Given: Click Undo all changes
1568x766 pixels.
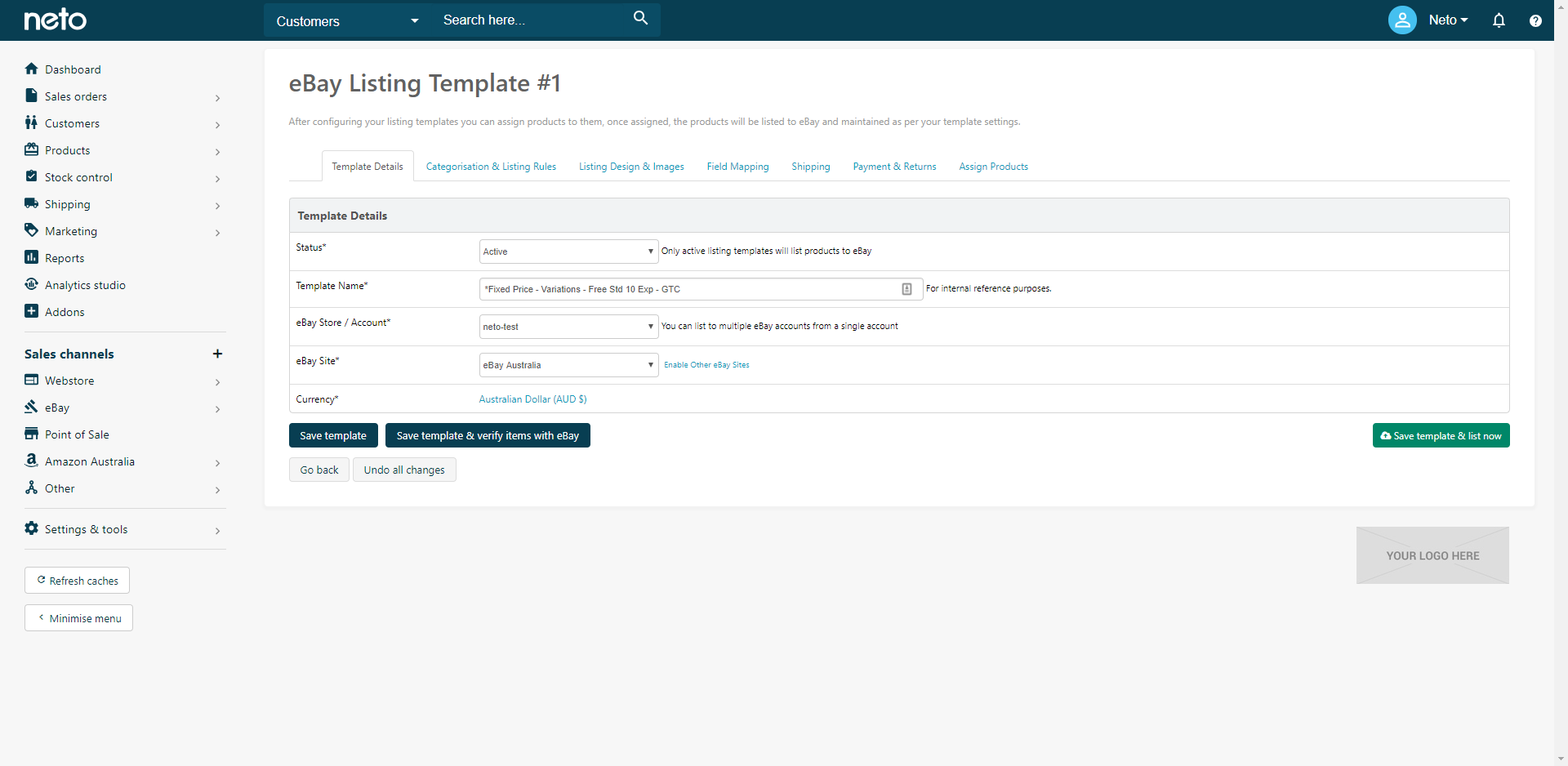Looking at the screenshot, I should [404, 470].
